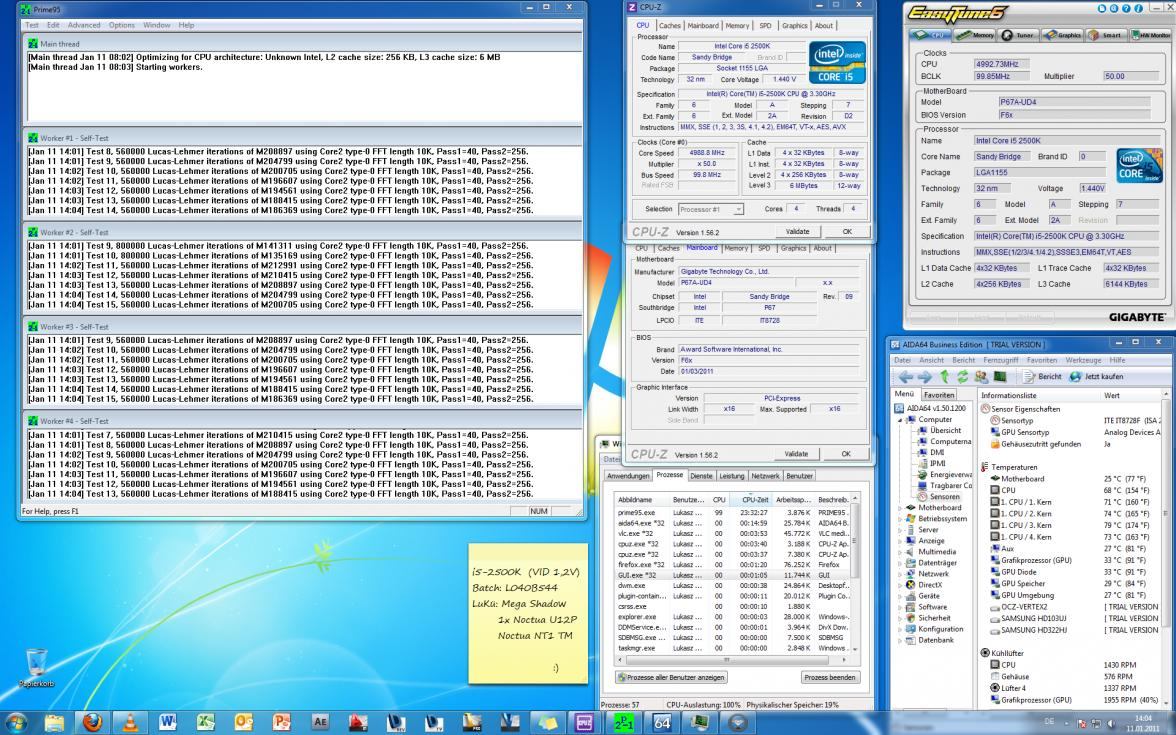
Task: Click OK in lower CPU-Z window
Action: click(846, 454)
